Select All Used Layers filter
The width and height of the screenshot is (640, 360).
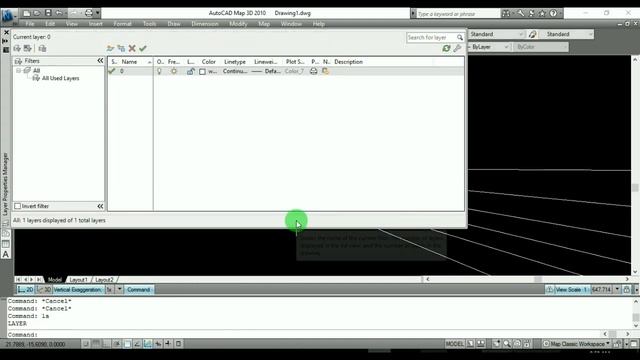click(x=60, y=78)
